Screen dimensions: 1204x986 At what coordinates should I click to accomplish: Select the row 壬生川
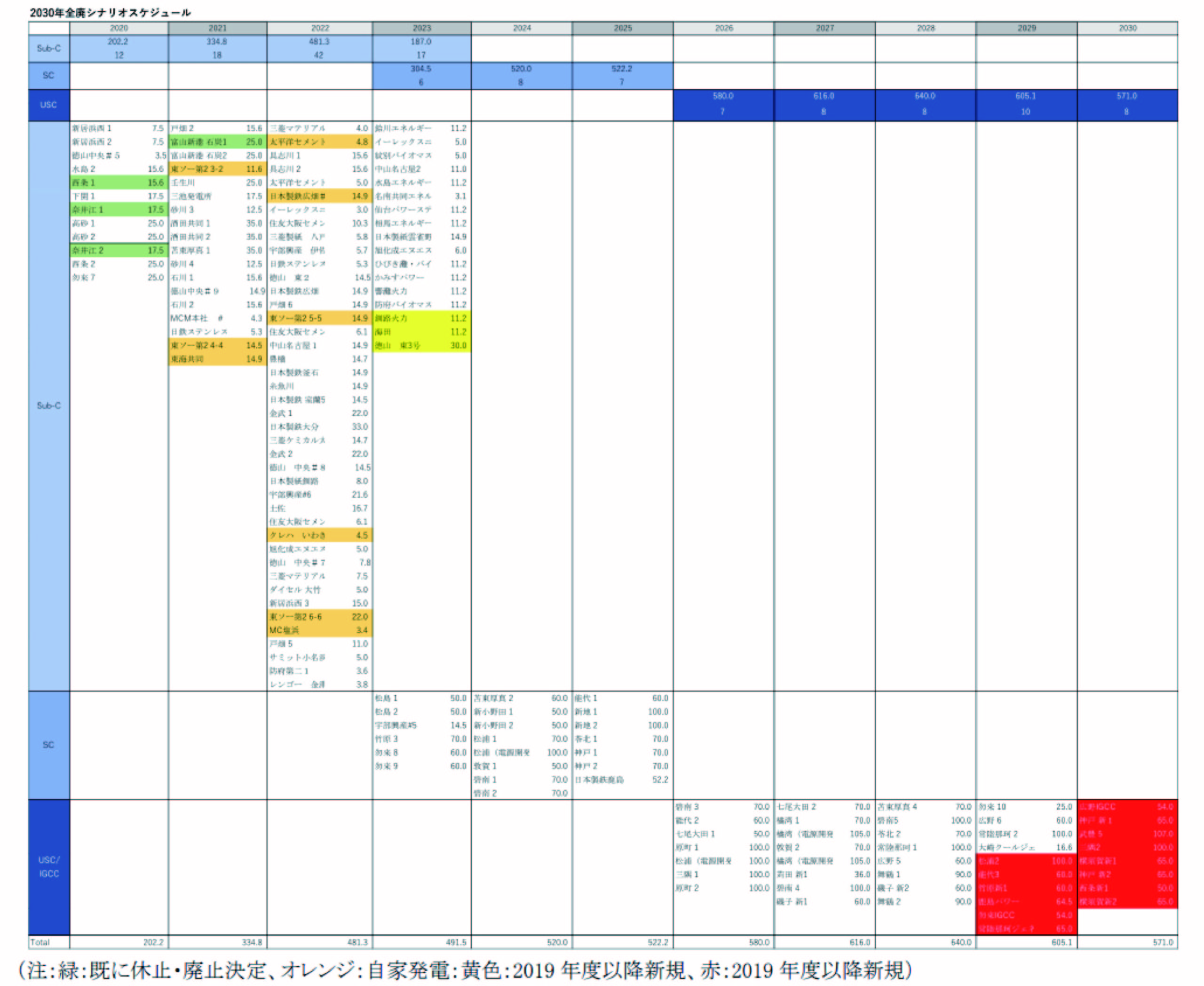pyautogui.click(x=217, y=183)
